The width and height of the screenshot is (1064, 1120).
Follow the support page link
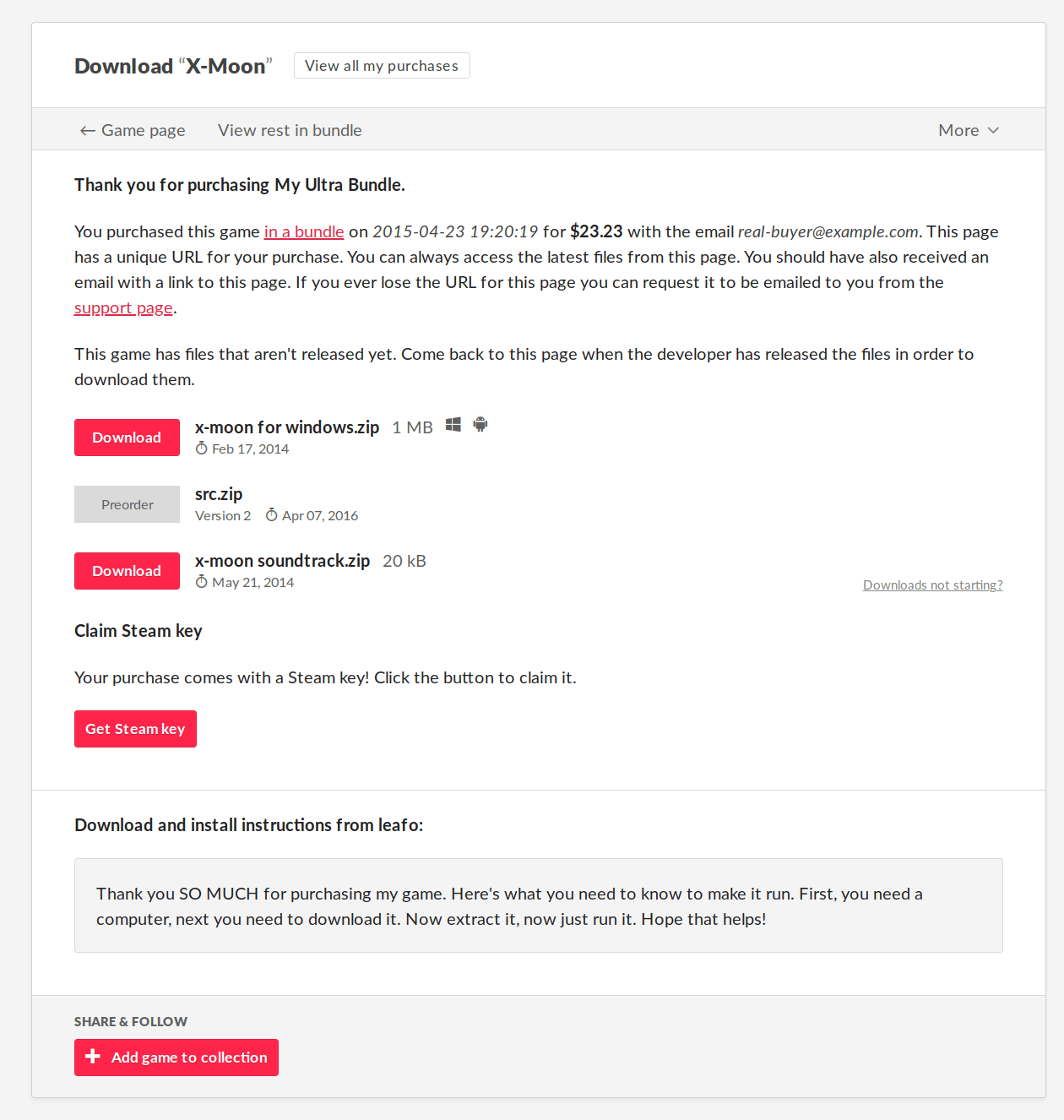[x=123, y=308]
